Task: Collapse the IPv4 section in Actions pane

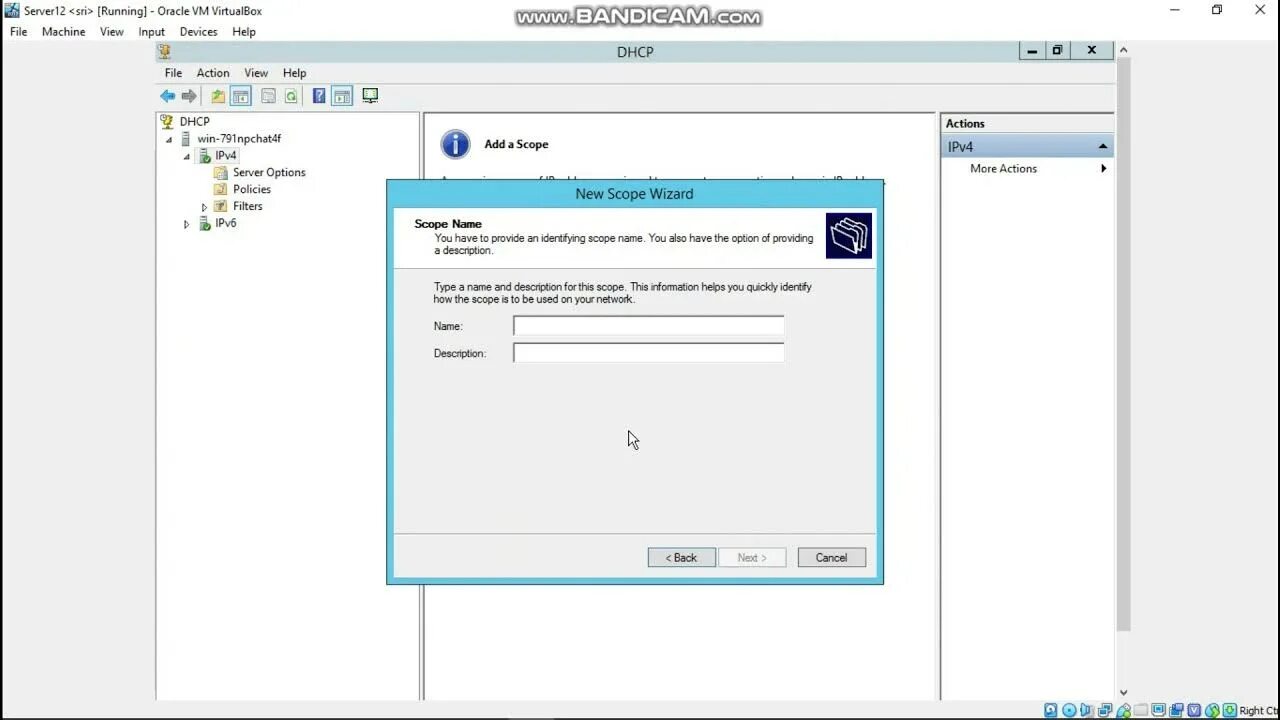Action: click(1102, 147)
